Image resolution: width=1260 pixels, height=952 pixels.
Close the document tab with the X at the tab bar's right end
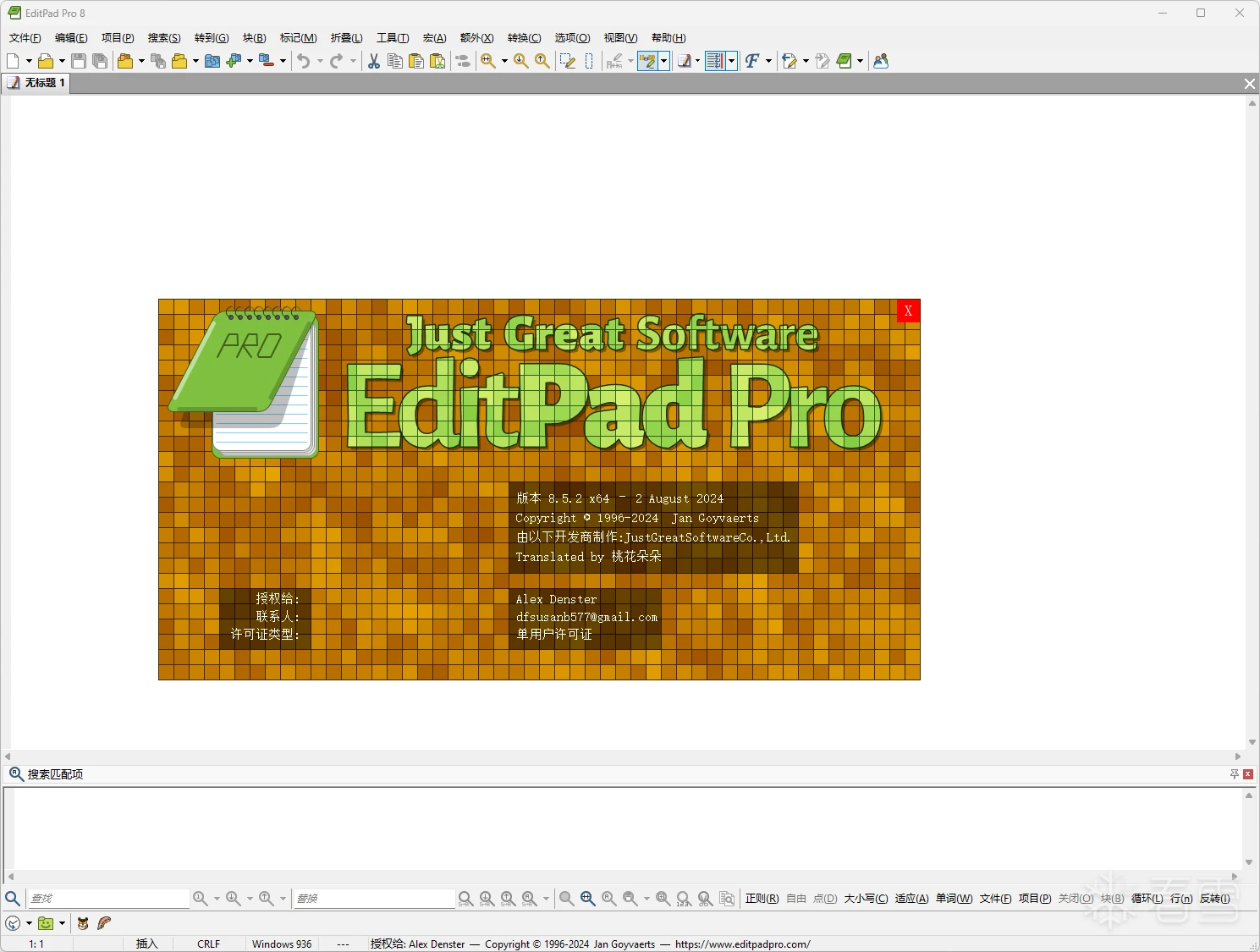click(1249, 83)
